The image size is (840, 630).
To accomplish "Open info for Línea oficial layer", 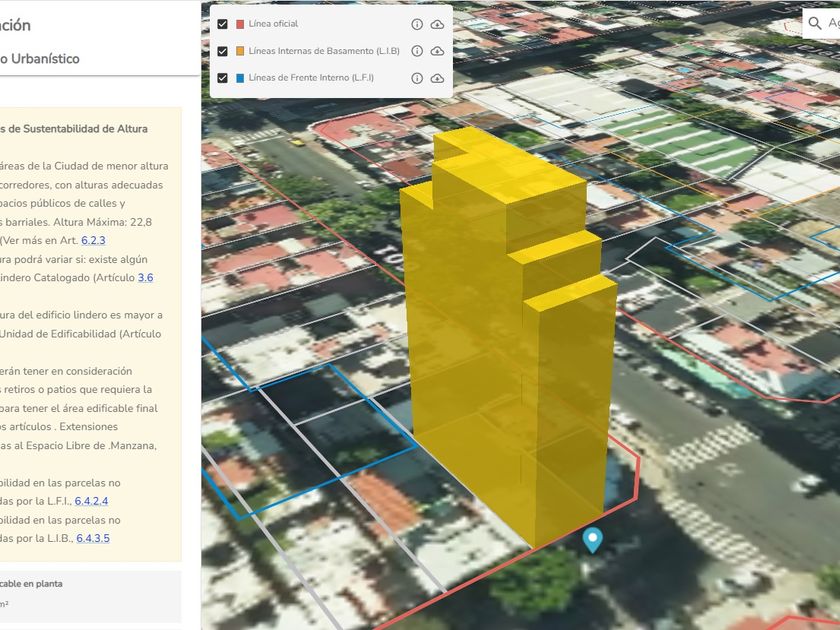I will click(417, 24).
